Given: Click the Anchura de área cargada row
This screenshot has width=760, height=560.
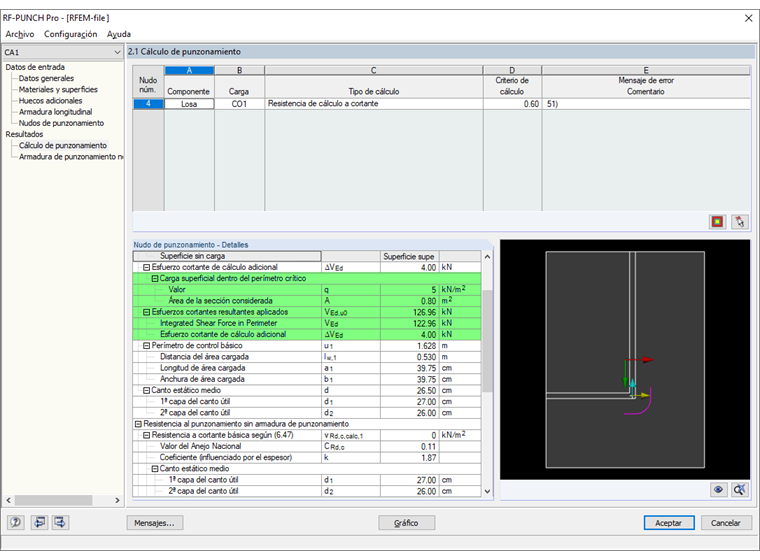Looking at the screenshot, I should coord(307,379).
